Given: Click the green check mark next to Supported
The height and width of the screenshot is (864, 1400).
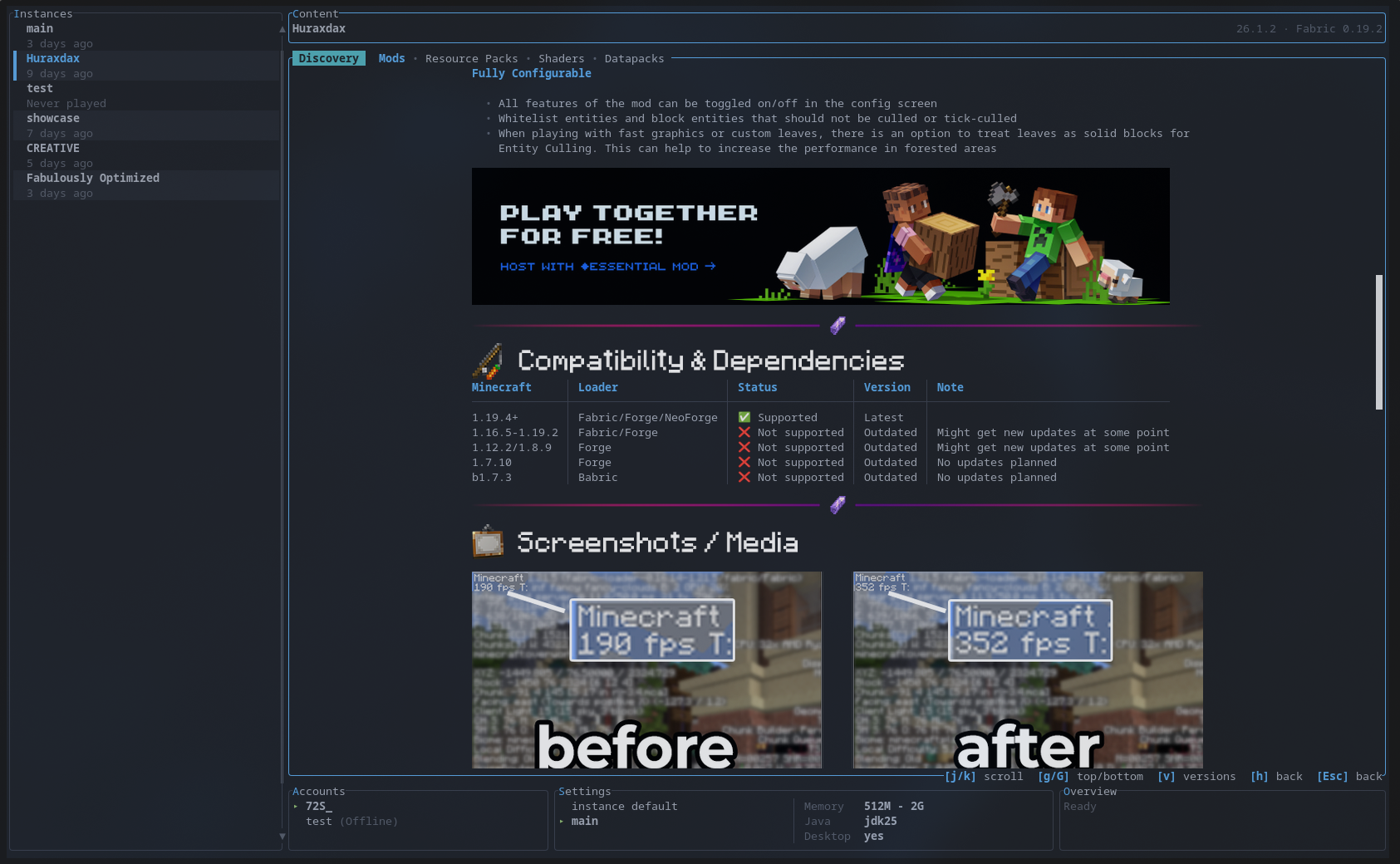Looking at the screenshot, I should pyautogui.click(x=744, y=417).
